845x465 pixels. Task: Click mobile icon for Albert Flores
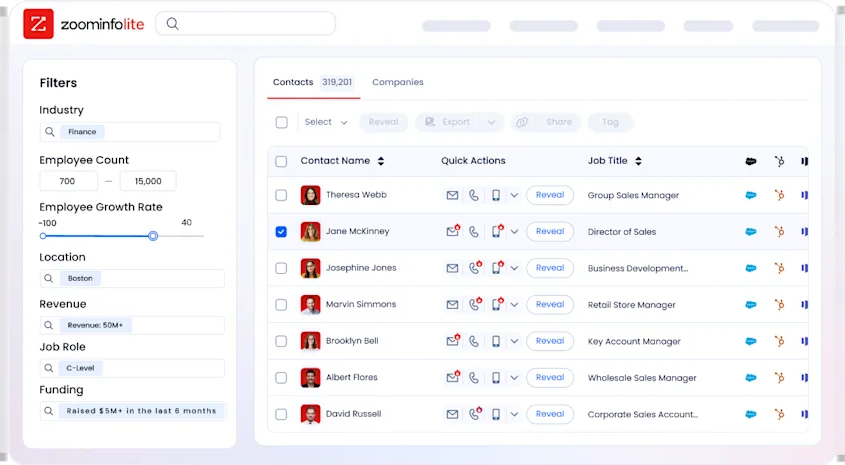pos(496,378)
